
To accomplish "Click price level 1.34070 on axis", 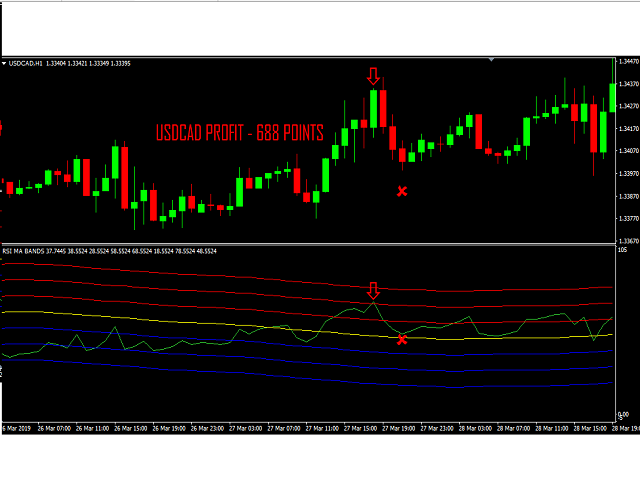I will click(x=629, y=151).
